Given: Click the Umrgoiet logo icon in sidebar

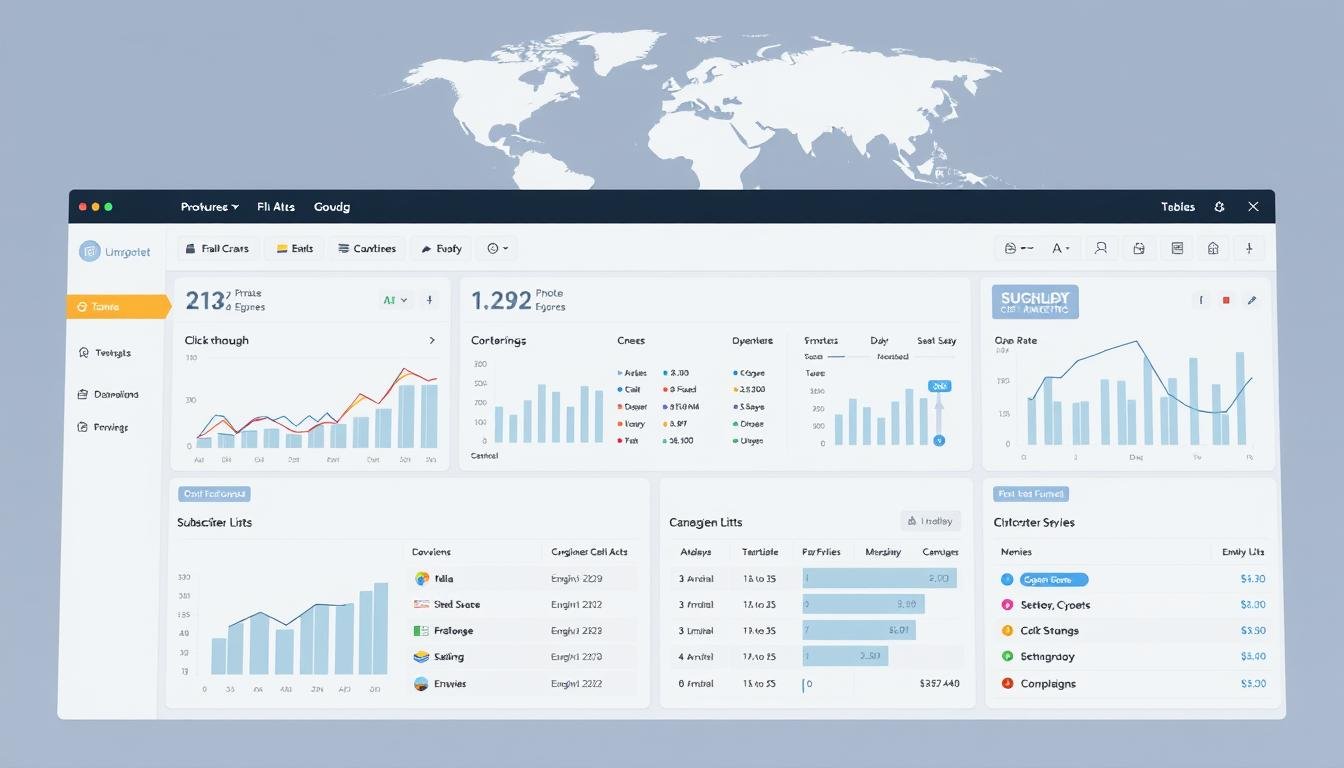Looking at the screenshot, I should coord(90,252).
